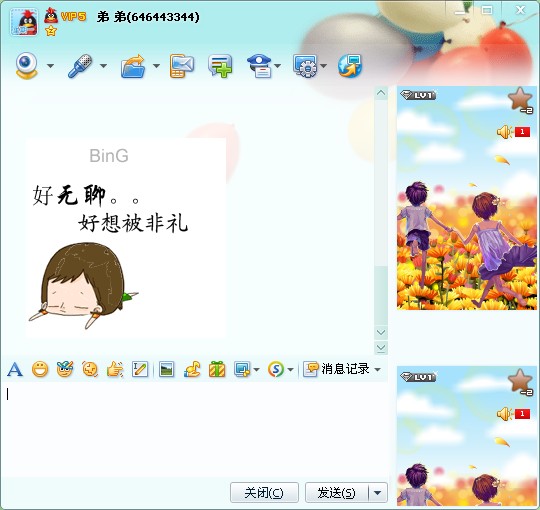Open the emoticon smiley picker

point(40,370)
